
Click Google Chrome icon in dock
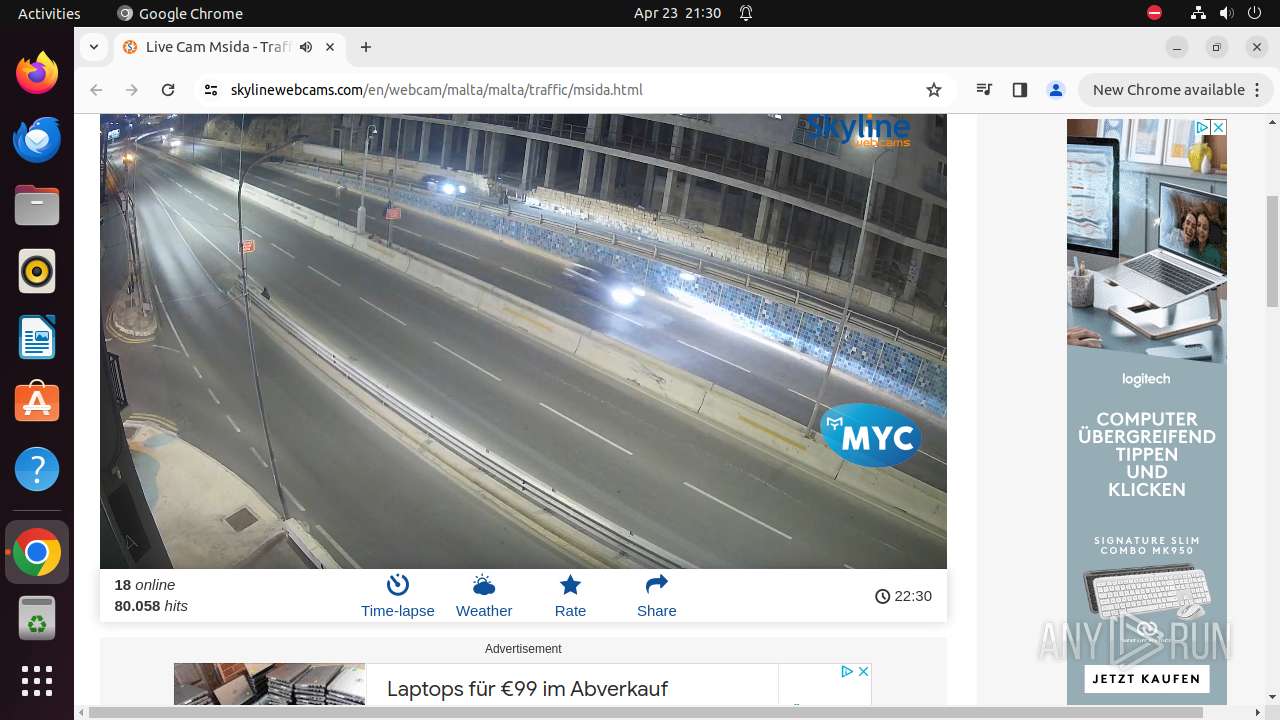37,552
